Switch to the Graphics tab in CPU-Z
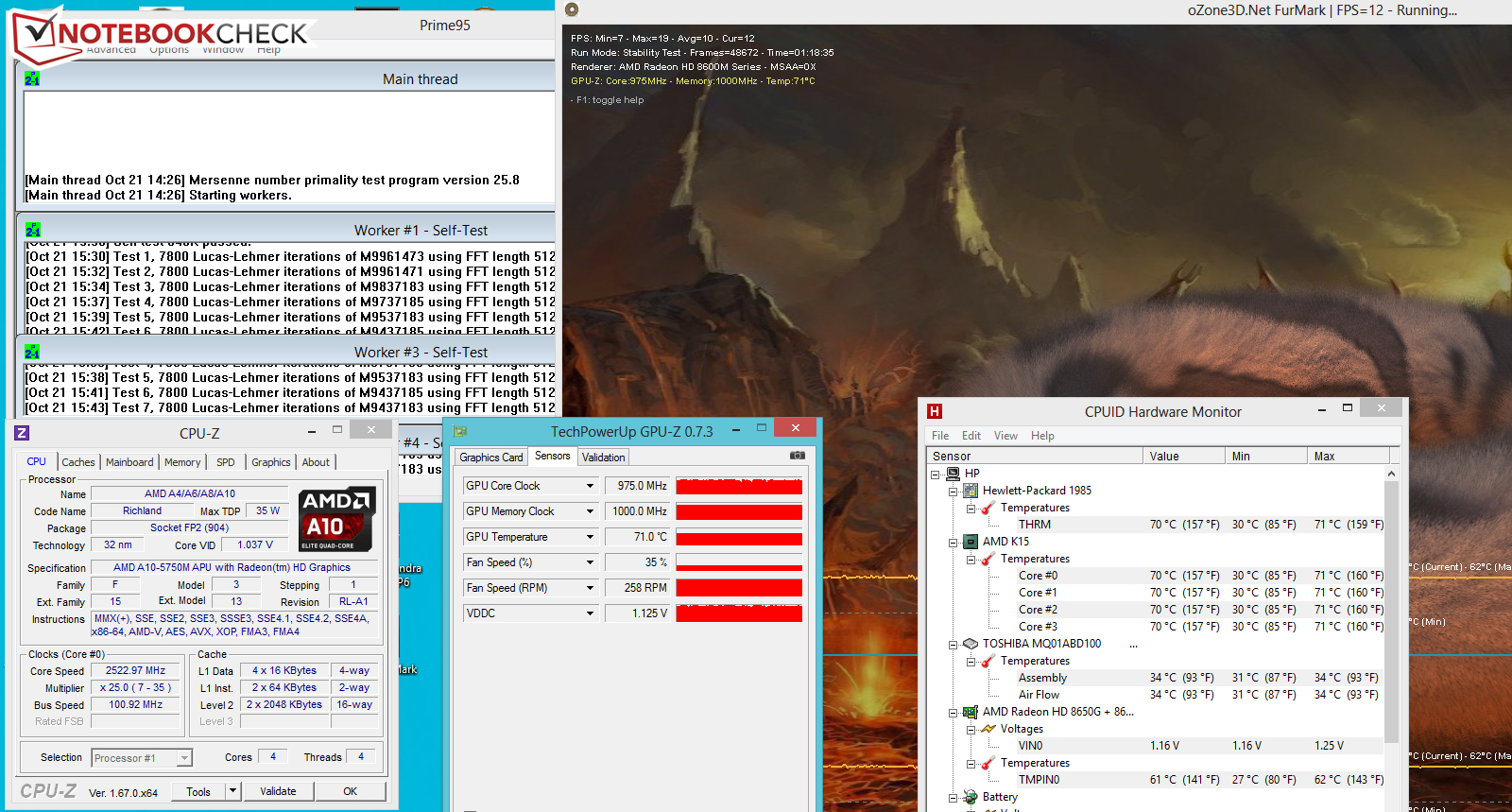1512x812 pixels. [x=271, y=462]
